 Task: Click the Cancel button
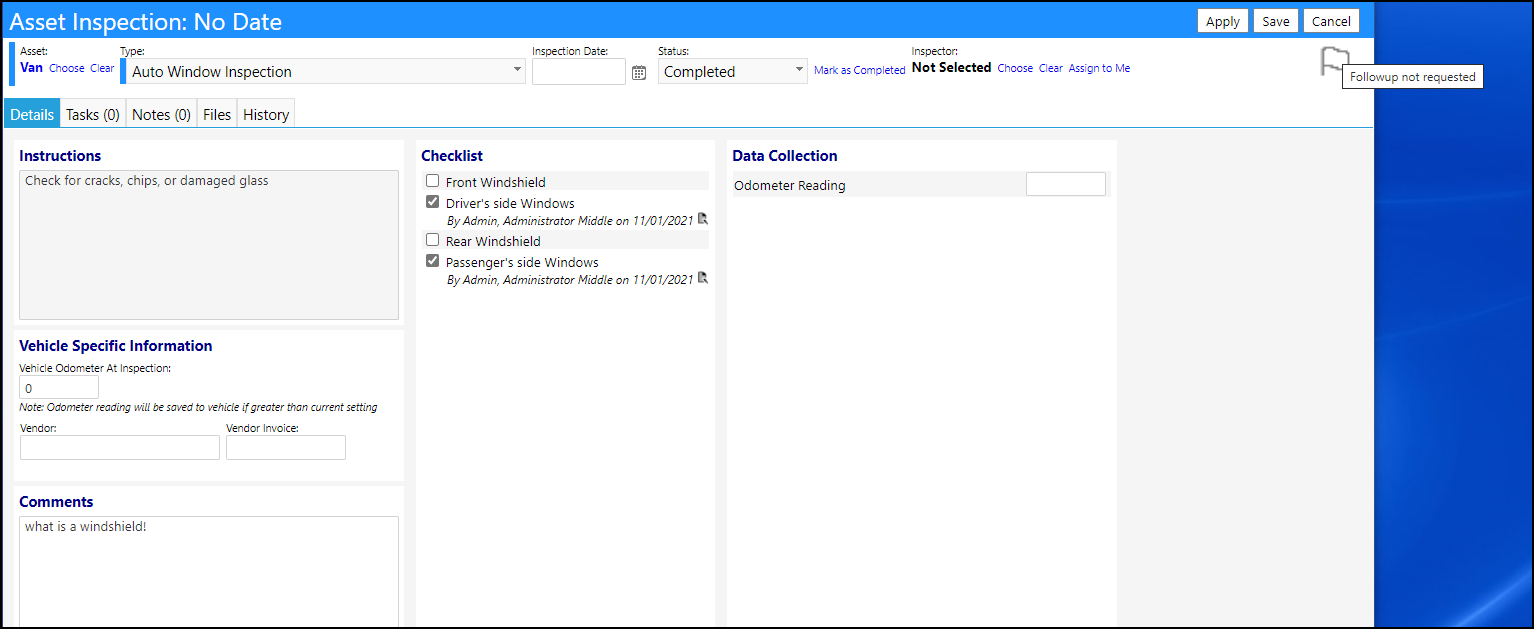[x=1331, y=21]
